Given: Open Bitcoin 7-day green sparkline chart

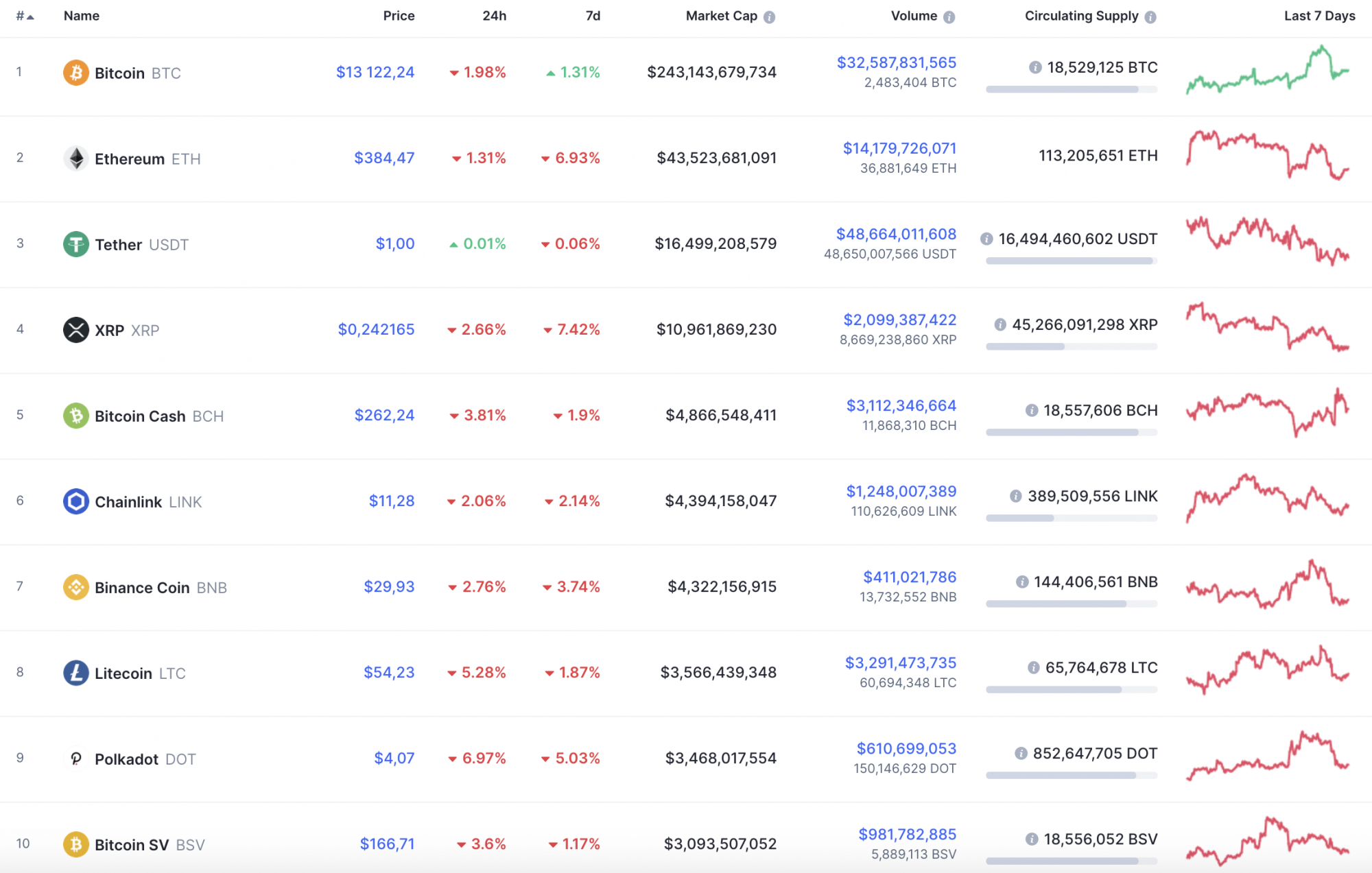Looking at the screenshot, I should [1268, 70].
